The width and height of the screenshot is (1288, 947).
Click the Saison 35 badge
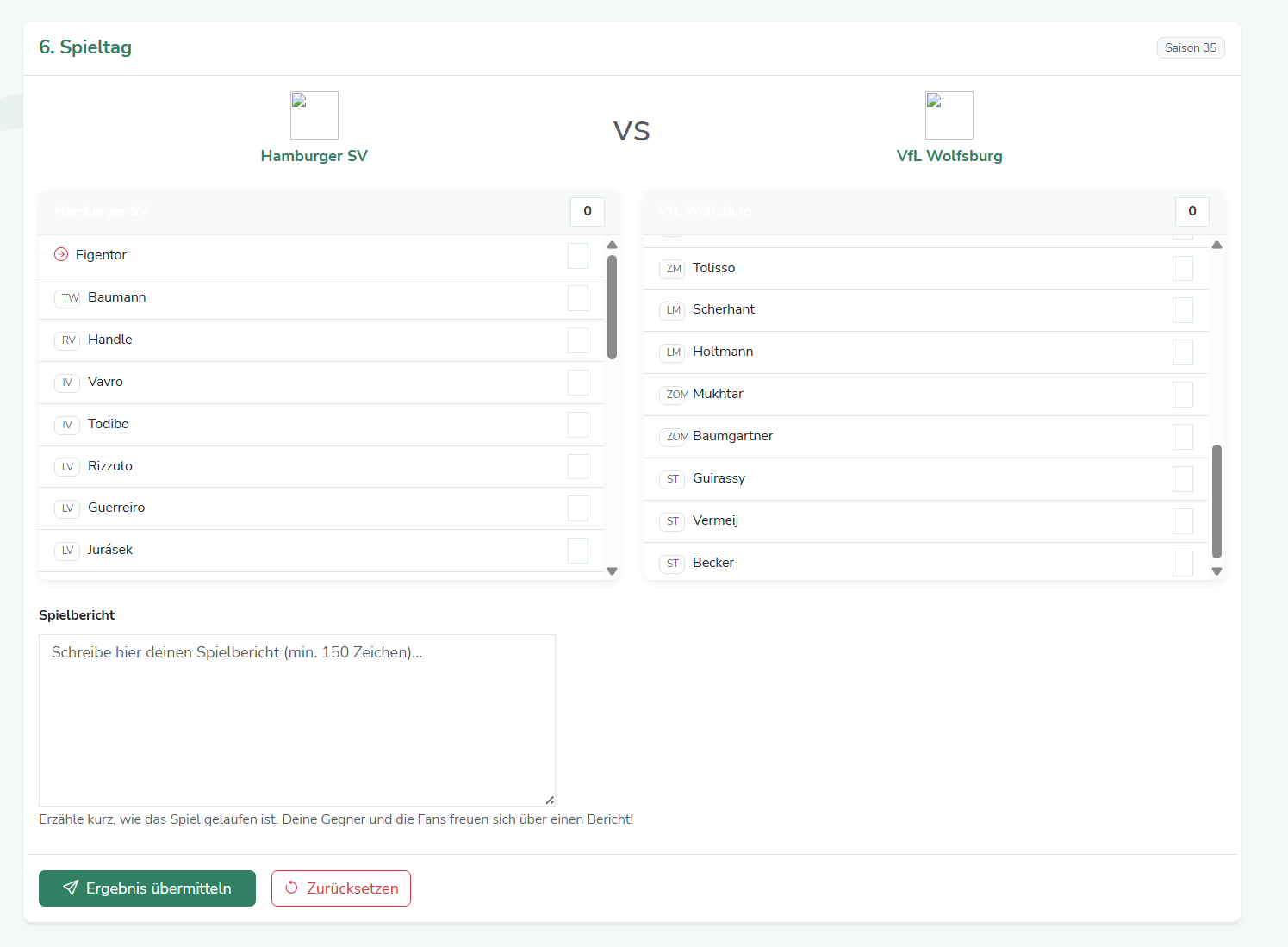(x=1190, y=48)
